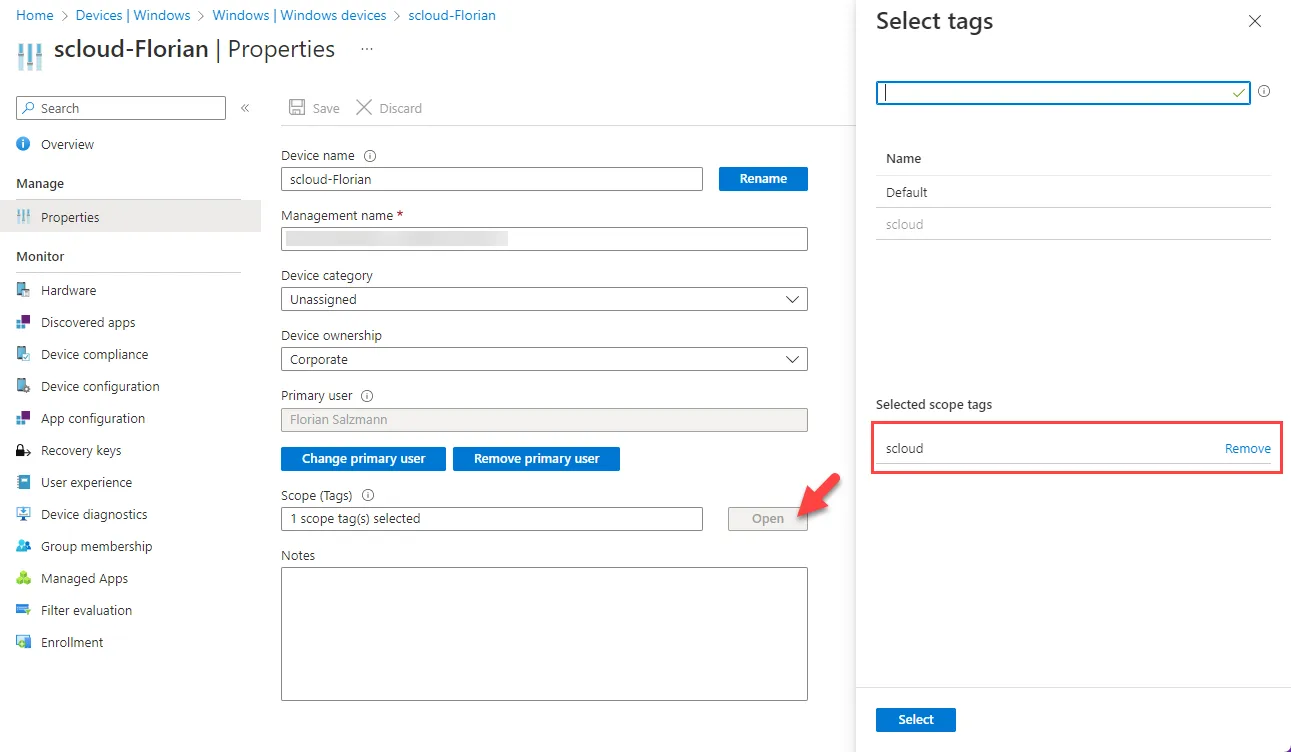Click the tag search box in Select tags
Image resolution: width=1291 pixels, height=752 pixels.
point(1063,92)
